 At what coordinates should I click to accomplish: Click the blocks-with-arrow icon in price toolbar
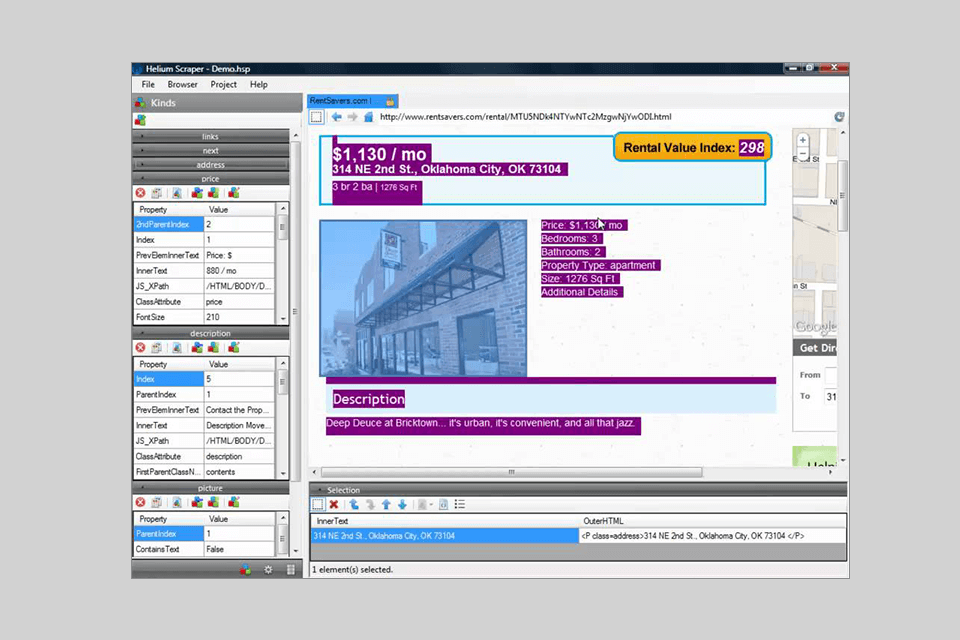tap(197, 193)
